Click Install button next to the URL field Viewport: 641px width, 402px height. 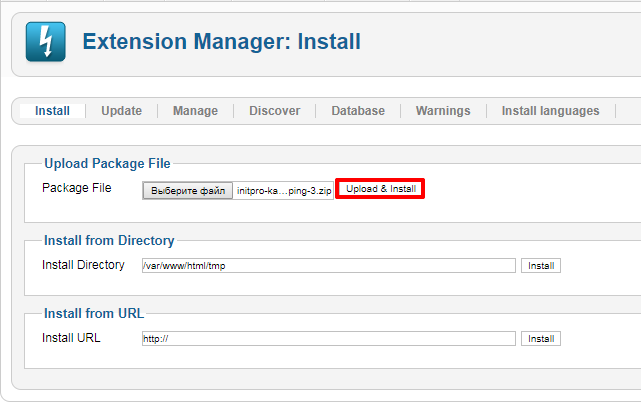tap(541, 339)
